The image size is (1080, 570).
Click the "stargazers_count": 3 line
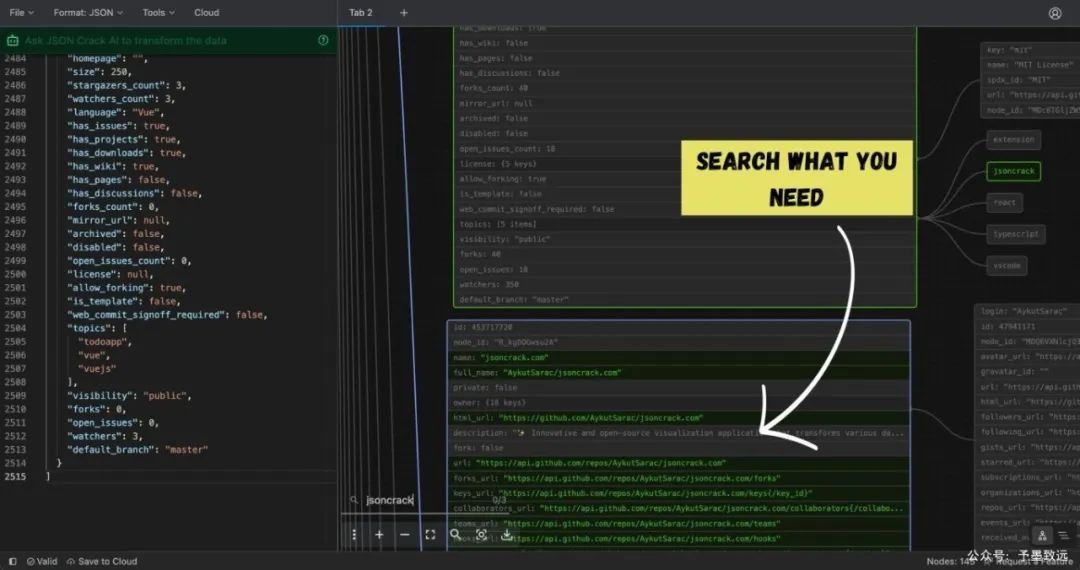click(x=127, y=85)
